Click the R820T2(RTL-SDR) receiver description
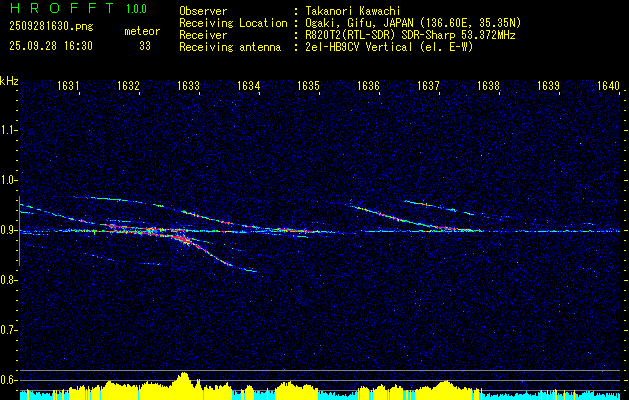Image resolution: width=629 pixels, height=400 pixels. click(x=410, y=35)
